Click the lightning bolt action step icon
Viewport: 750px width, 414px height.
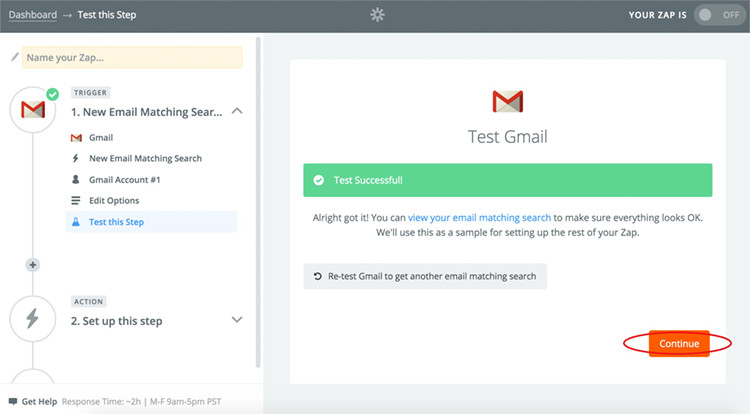click(x=33, y=318)
